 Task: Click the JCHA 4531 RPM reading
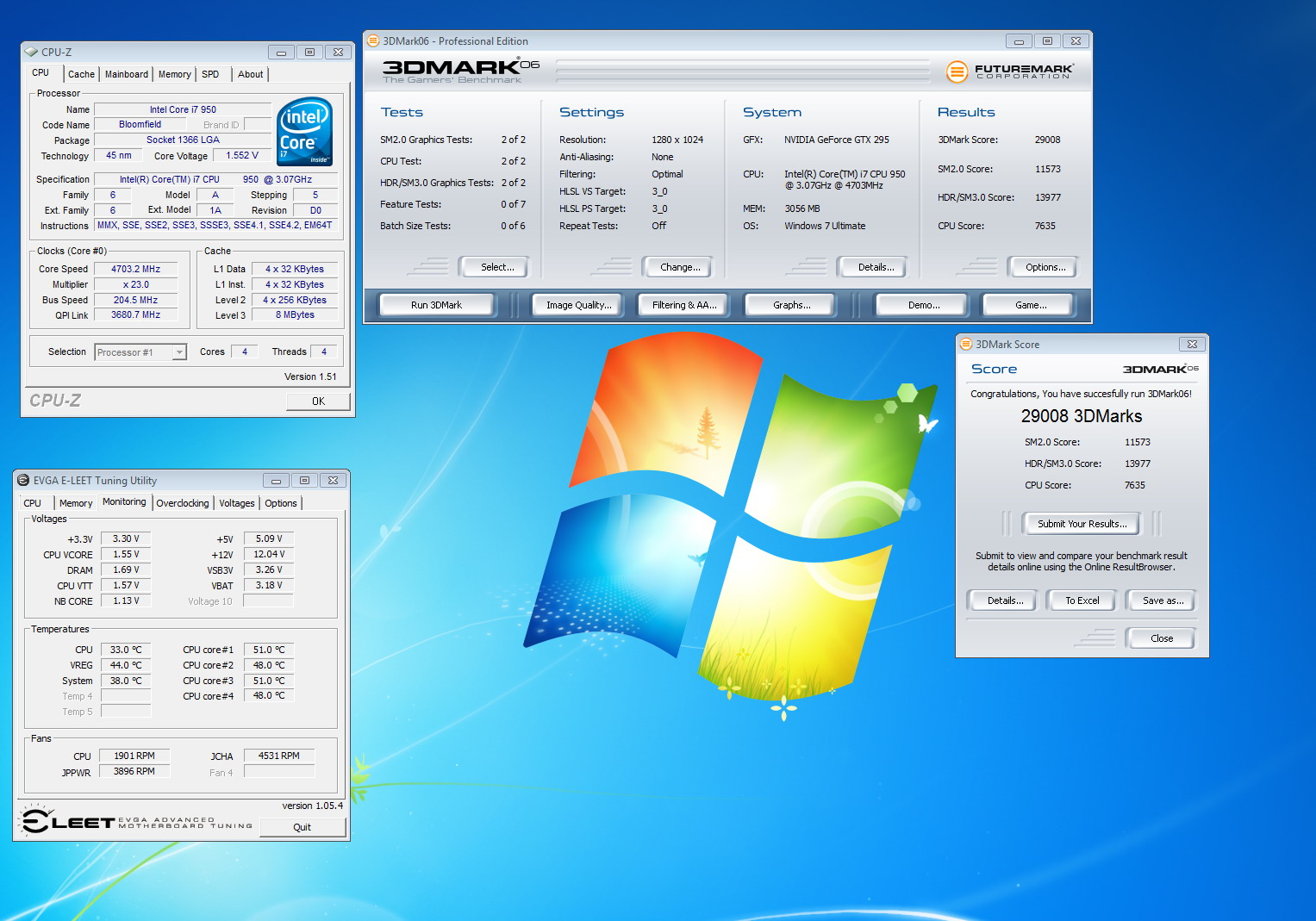[279, 756]
